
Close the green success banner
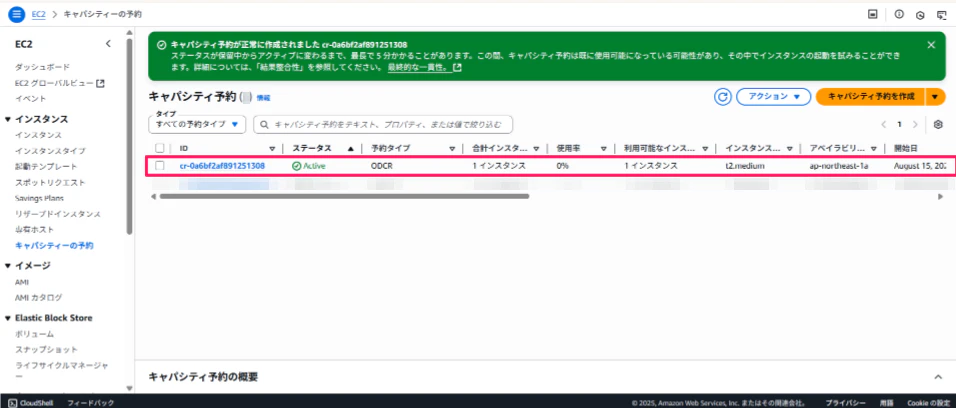[931, 45]
